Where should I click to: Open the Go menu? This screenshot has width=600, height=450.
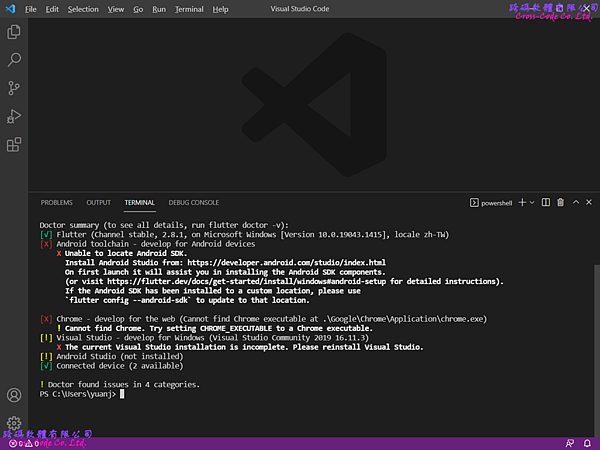pos(138,9)
